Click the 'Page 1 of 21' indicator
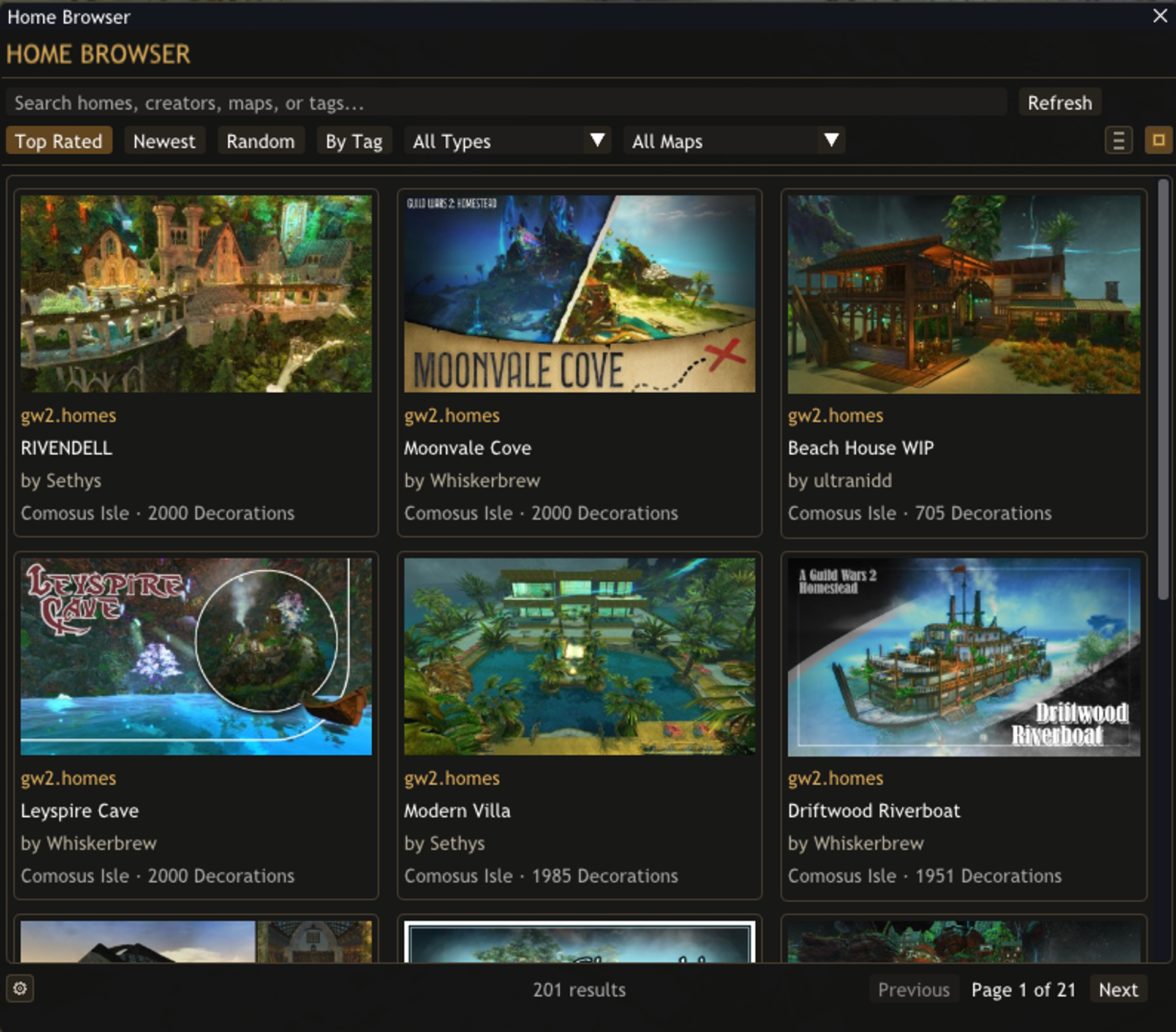Screen dimensions: 1176x1032 point(1023,990)
